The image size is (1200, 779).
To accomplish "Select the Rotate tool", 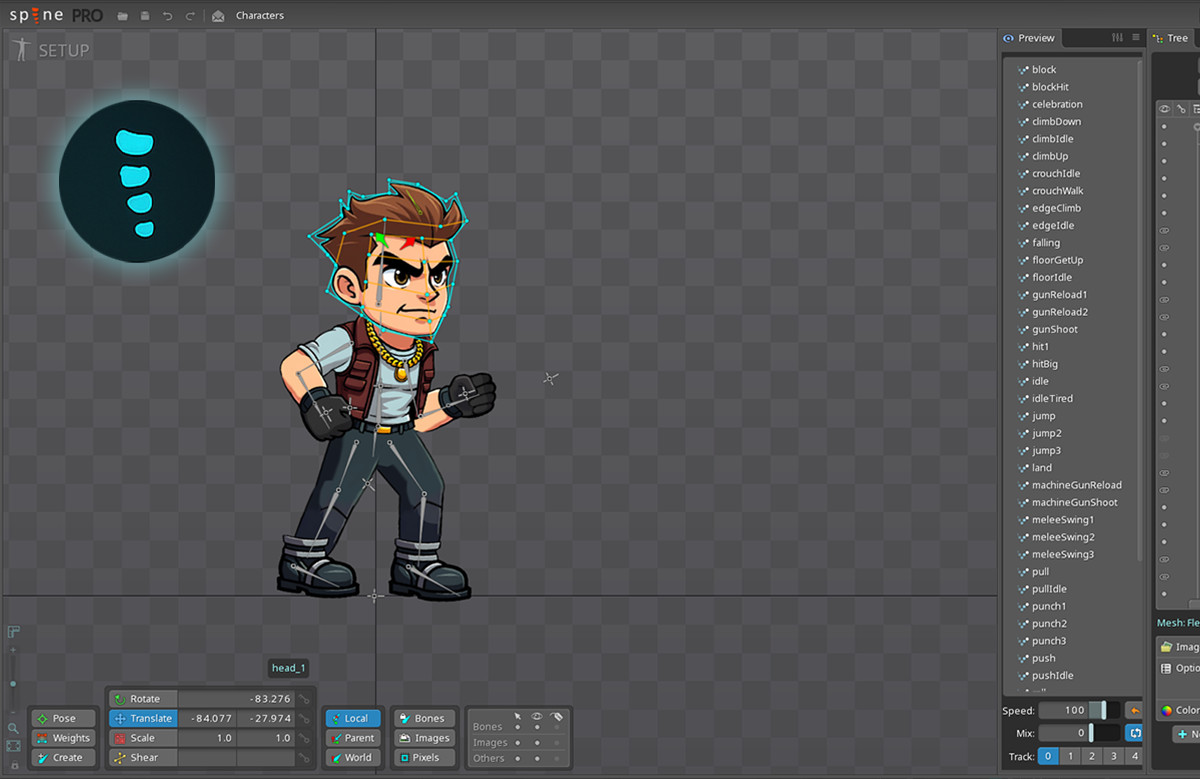I will [x=141, y=698].
